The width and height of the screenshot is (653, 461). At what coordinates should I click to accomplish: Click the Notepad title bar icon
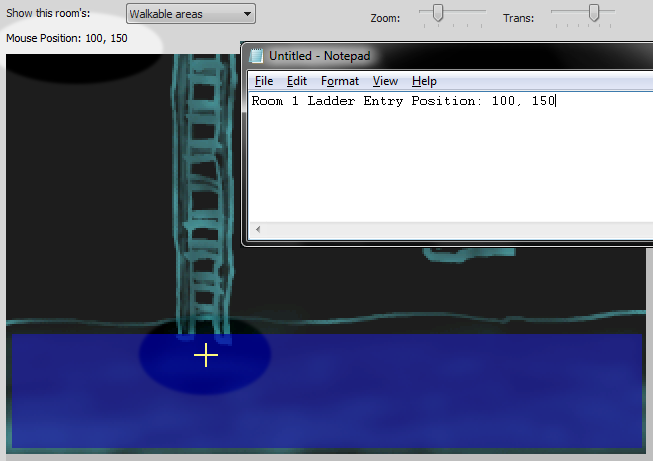(x=256, y=55)
